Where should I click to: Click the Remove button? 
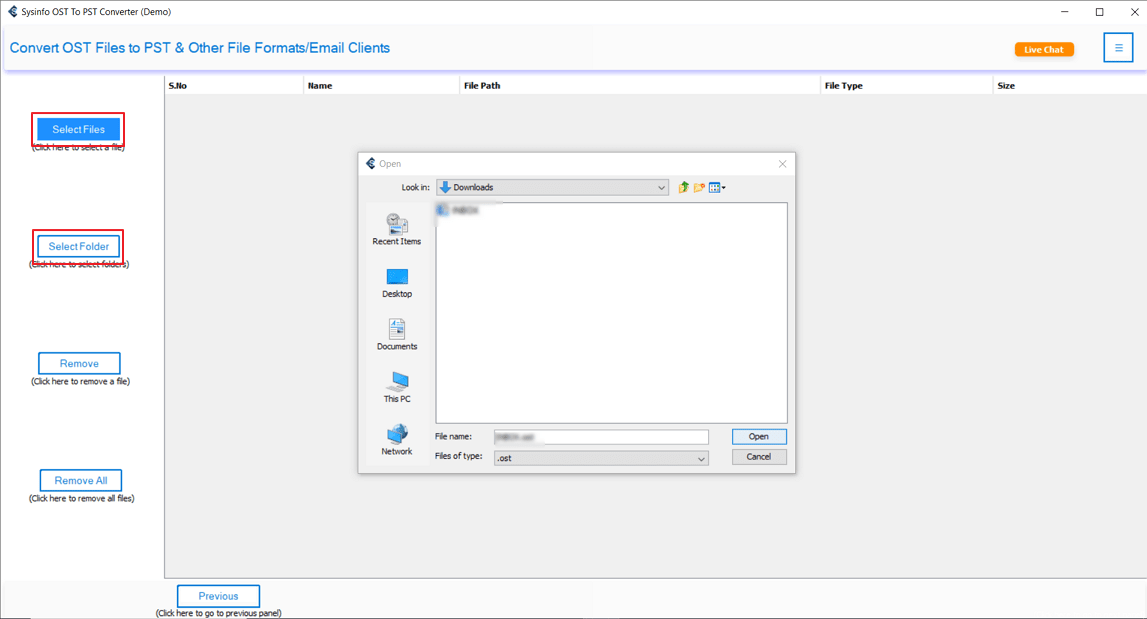coord(79,364)
